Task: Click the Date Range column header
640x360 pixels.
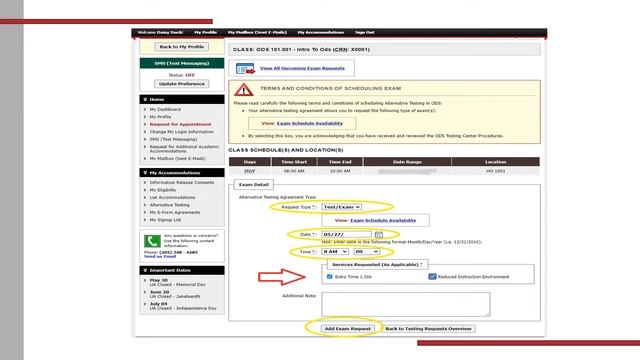Action: click(x=407, y=162)
